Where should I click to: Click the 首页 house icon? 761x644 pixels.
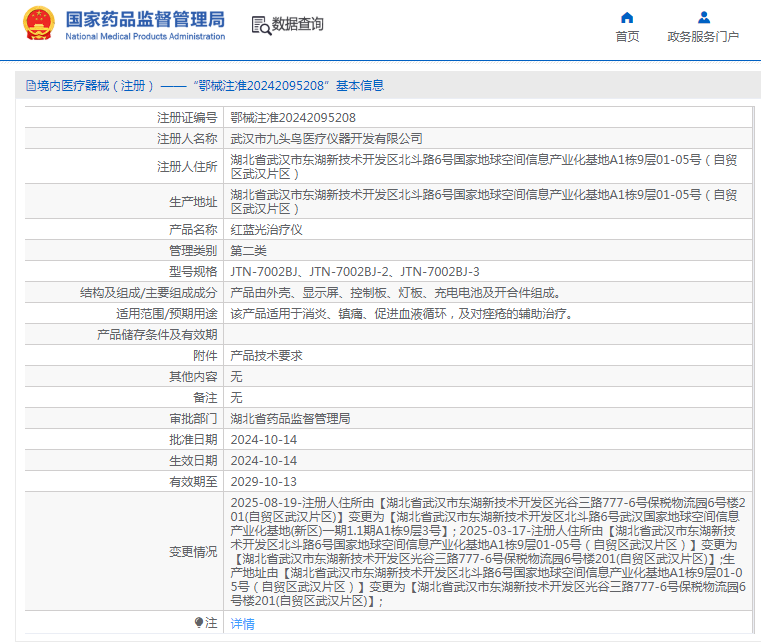click(x=627, y=17)
